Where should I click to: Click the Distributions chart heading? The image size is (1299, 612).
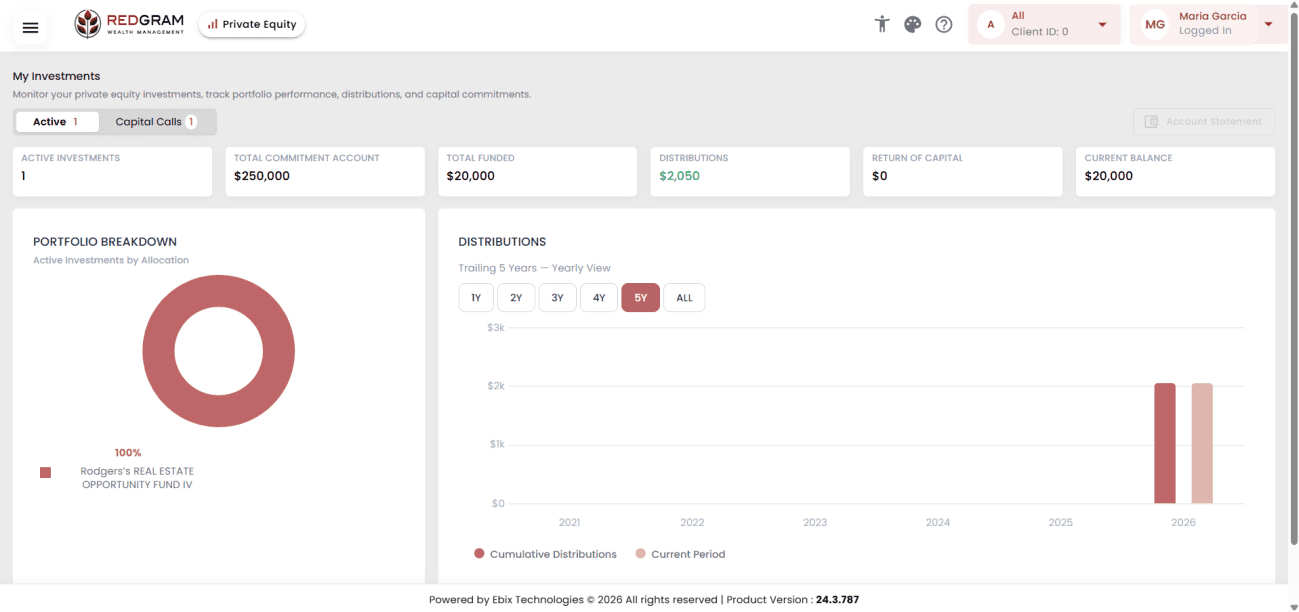point(502,242)
